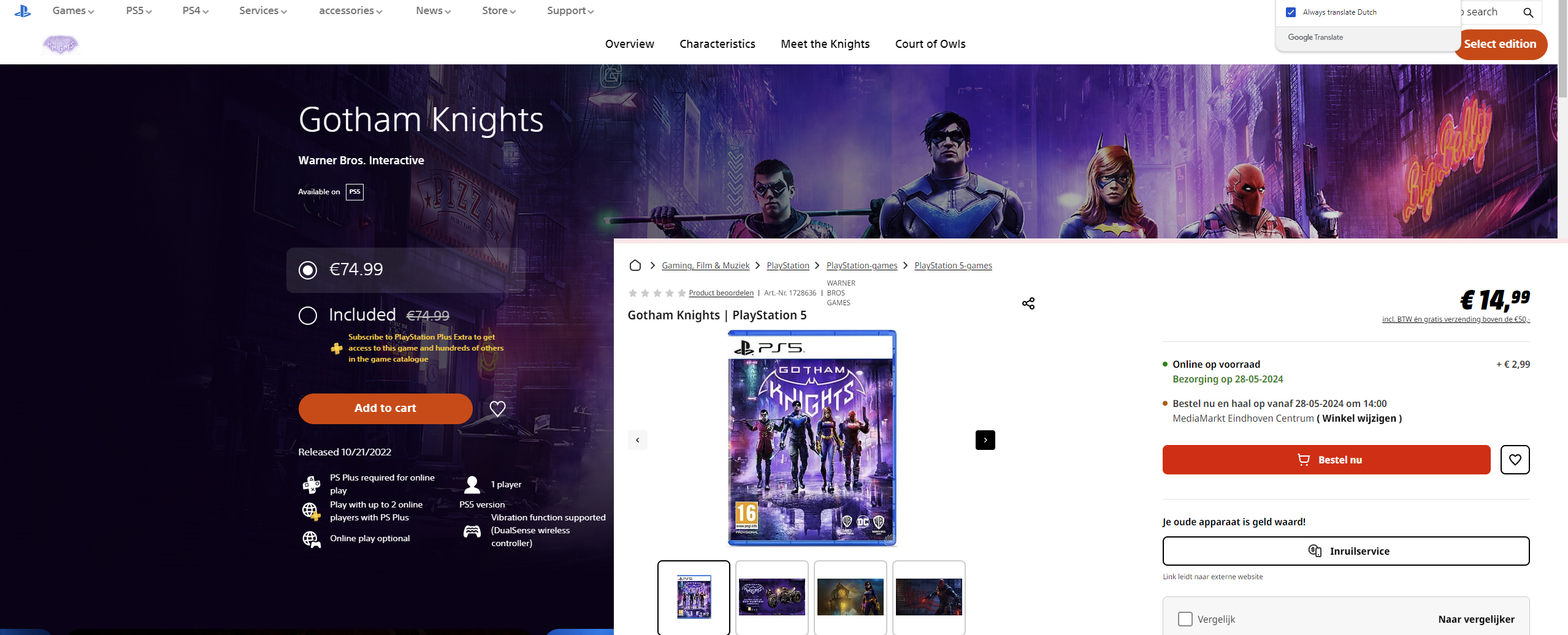Click the home breadcrumb icon
Screen dimensions: 1568x635
[635, 265]
